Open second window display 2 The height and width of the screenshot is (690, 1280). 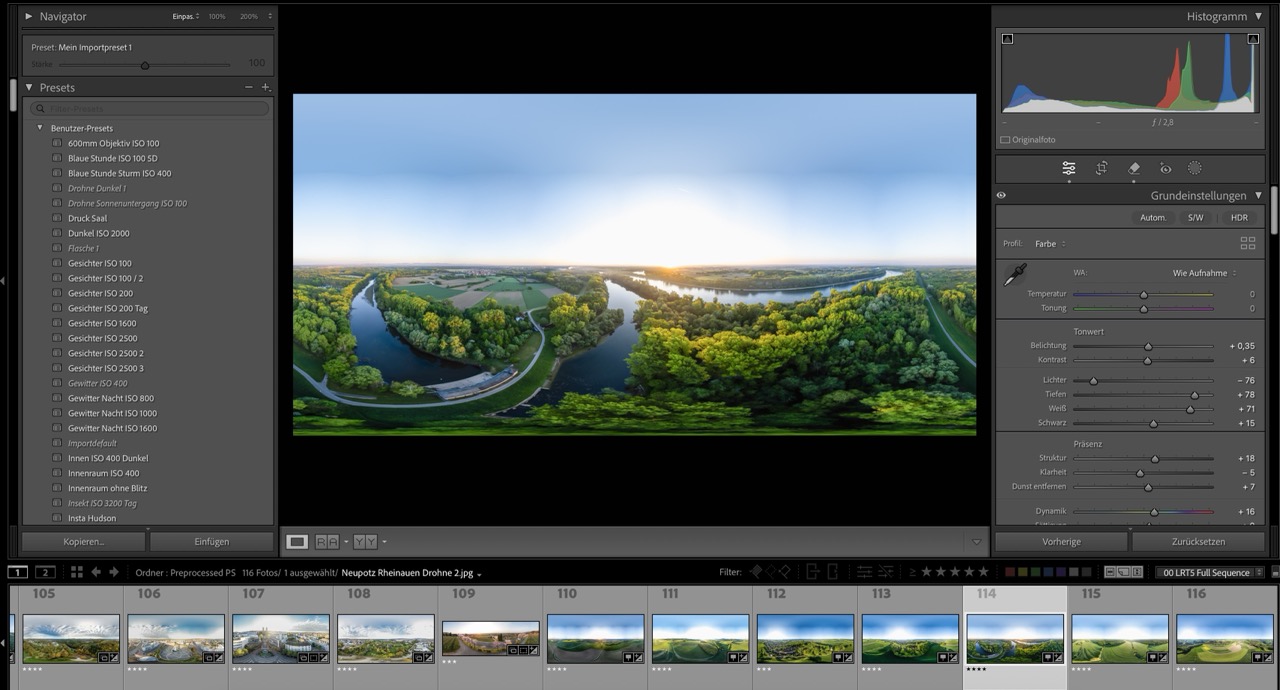click(45, 572)
